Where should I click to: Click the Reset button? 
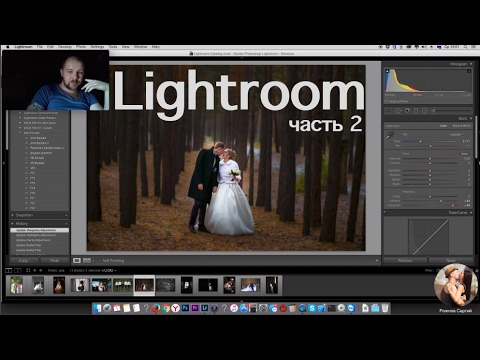point(451,260)
